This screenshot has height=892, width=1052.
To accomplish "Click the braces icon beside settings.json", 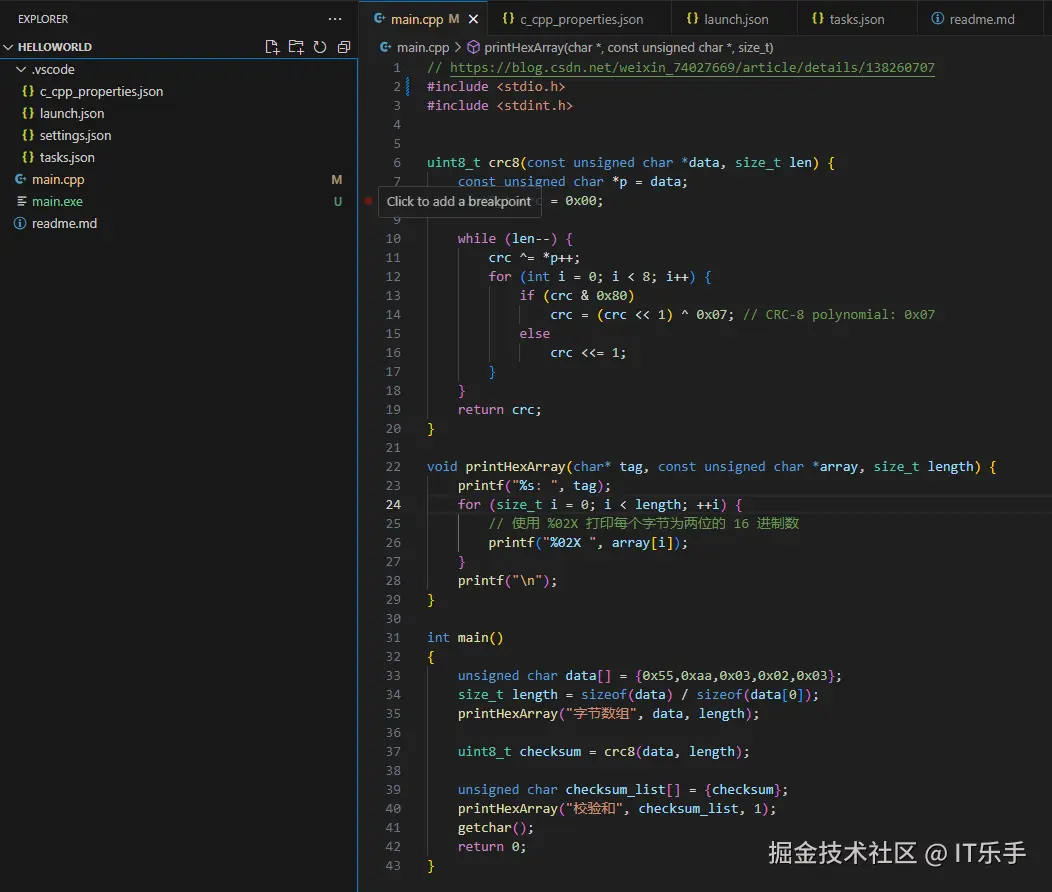I will pyautogui.click(x=28, y=135).
